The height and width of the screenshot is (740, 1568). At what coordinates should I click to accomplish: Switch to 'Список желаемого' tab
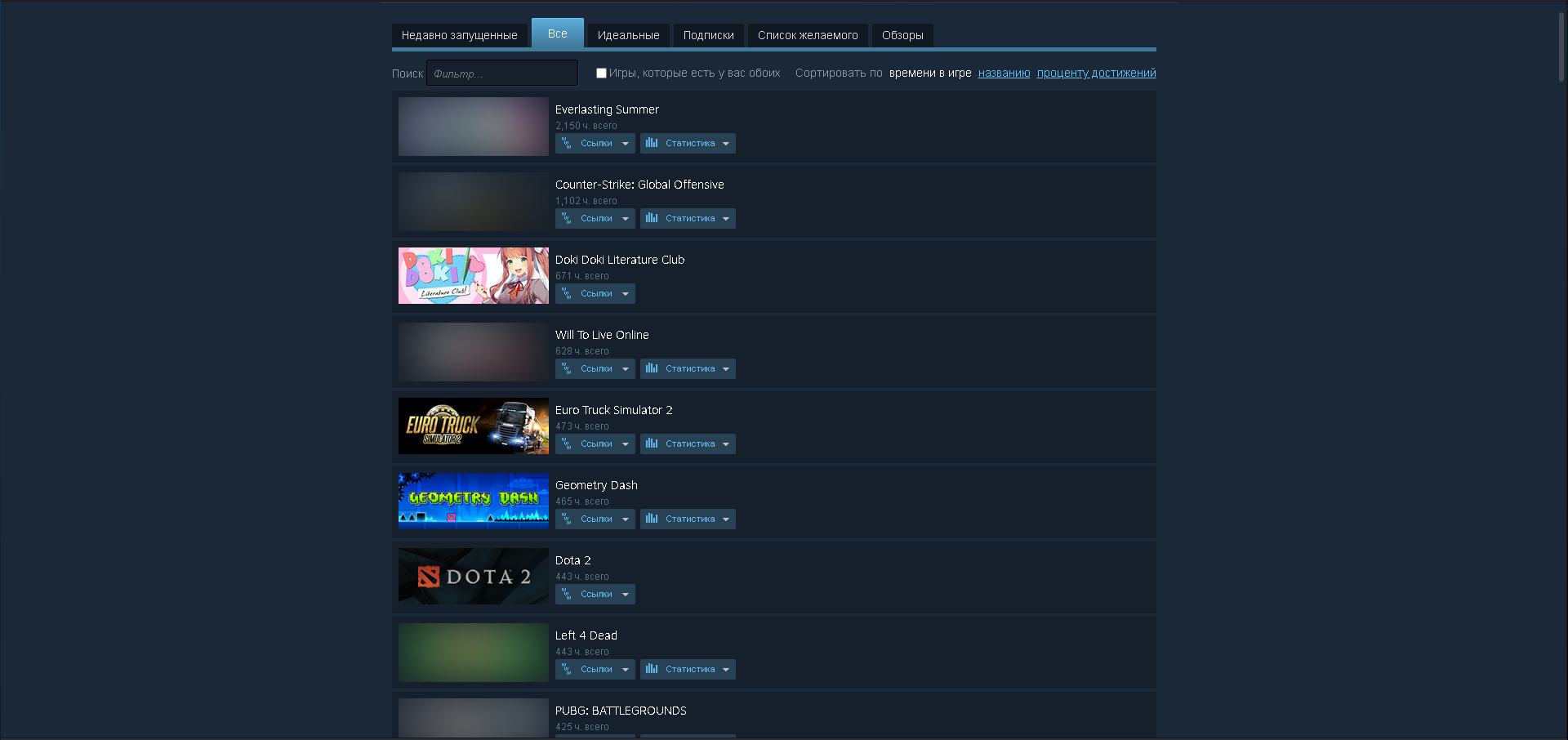pos(808,35)
